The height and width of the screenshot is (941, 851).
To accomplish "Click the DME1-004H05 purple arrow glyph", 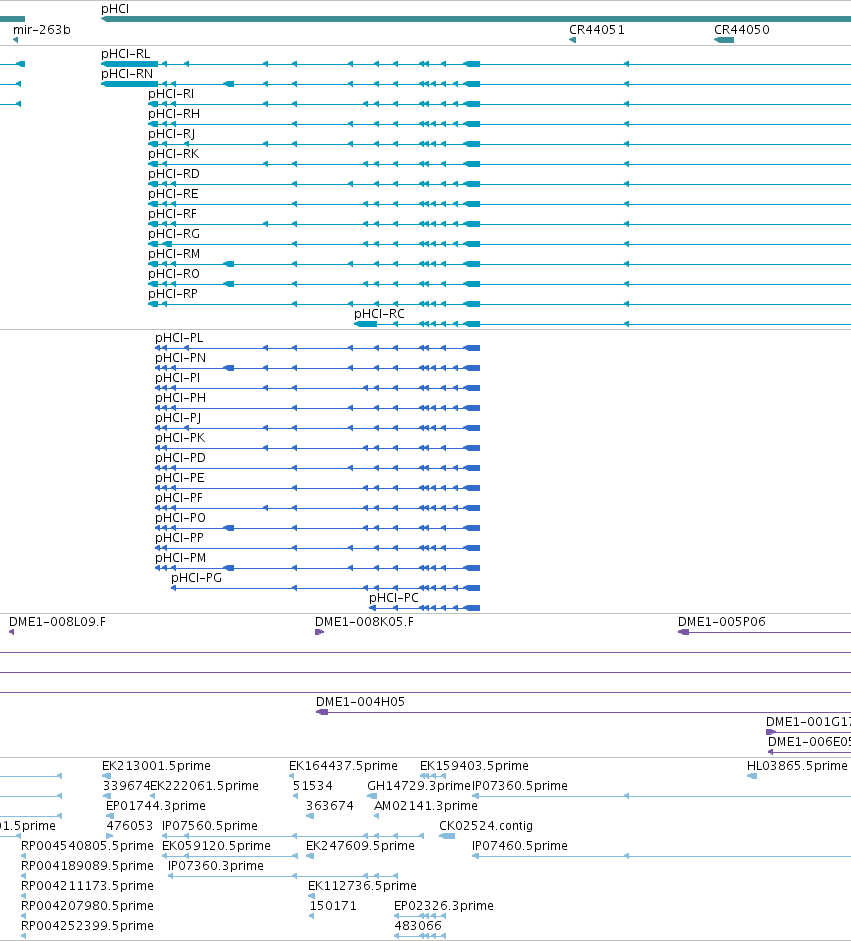I will tap(322, 712).
